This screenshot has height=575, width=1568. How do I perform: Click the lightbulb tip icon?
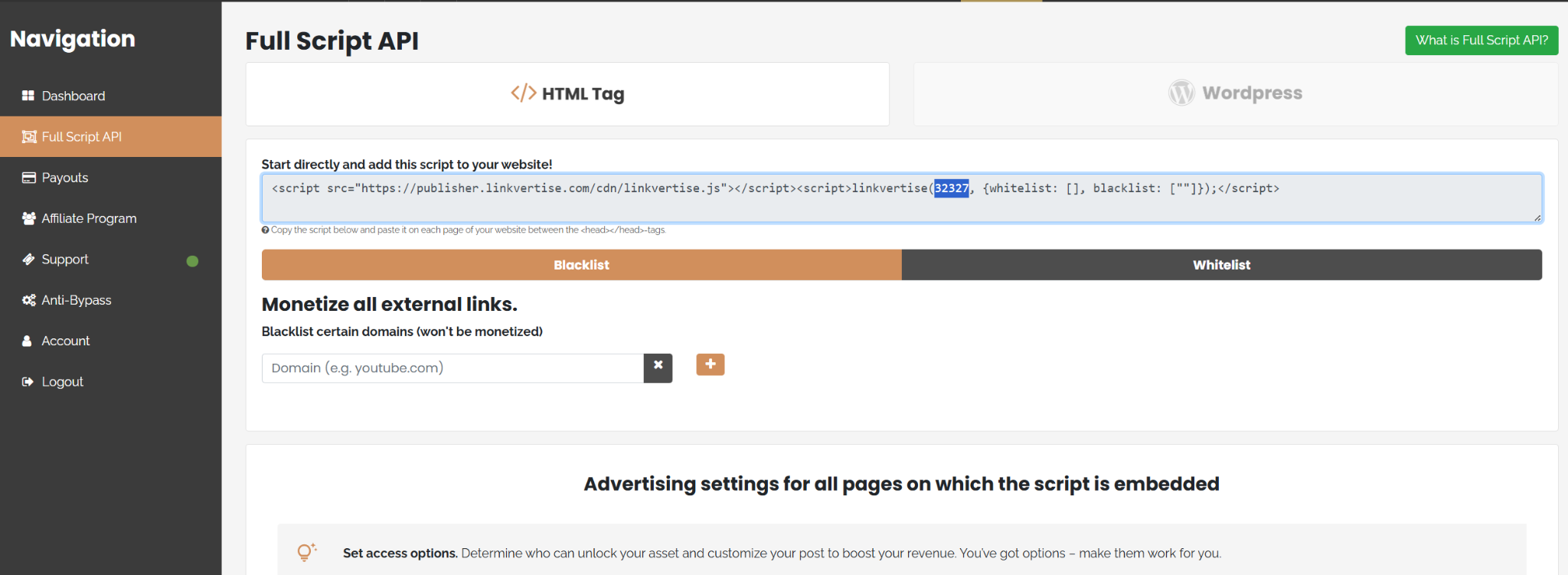[306, 552]
